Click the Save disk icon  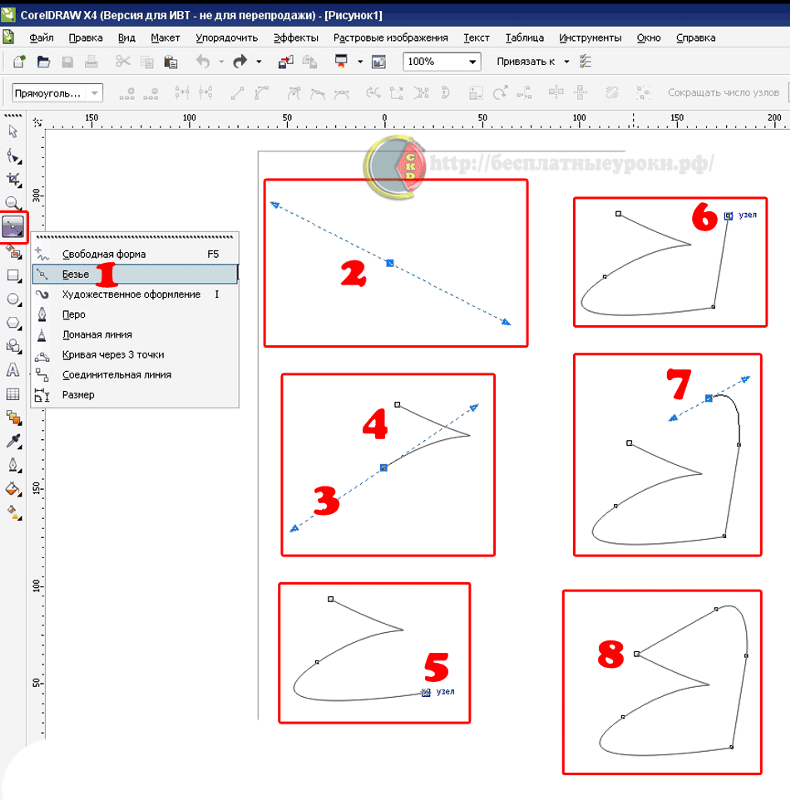67,62
